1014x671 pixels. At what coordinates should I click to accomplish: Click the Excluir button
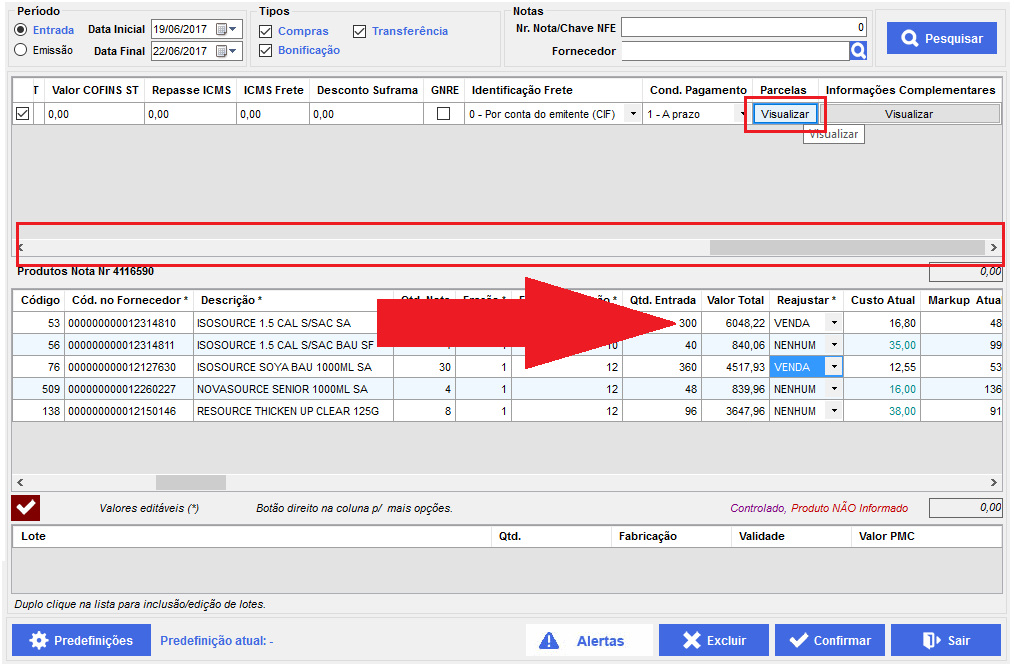point(713,641)
